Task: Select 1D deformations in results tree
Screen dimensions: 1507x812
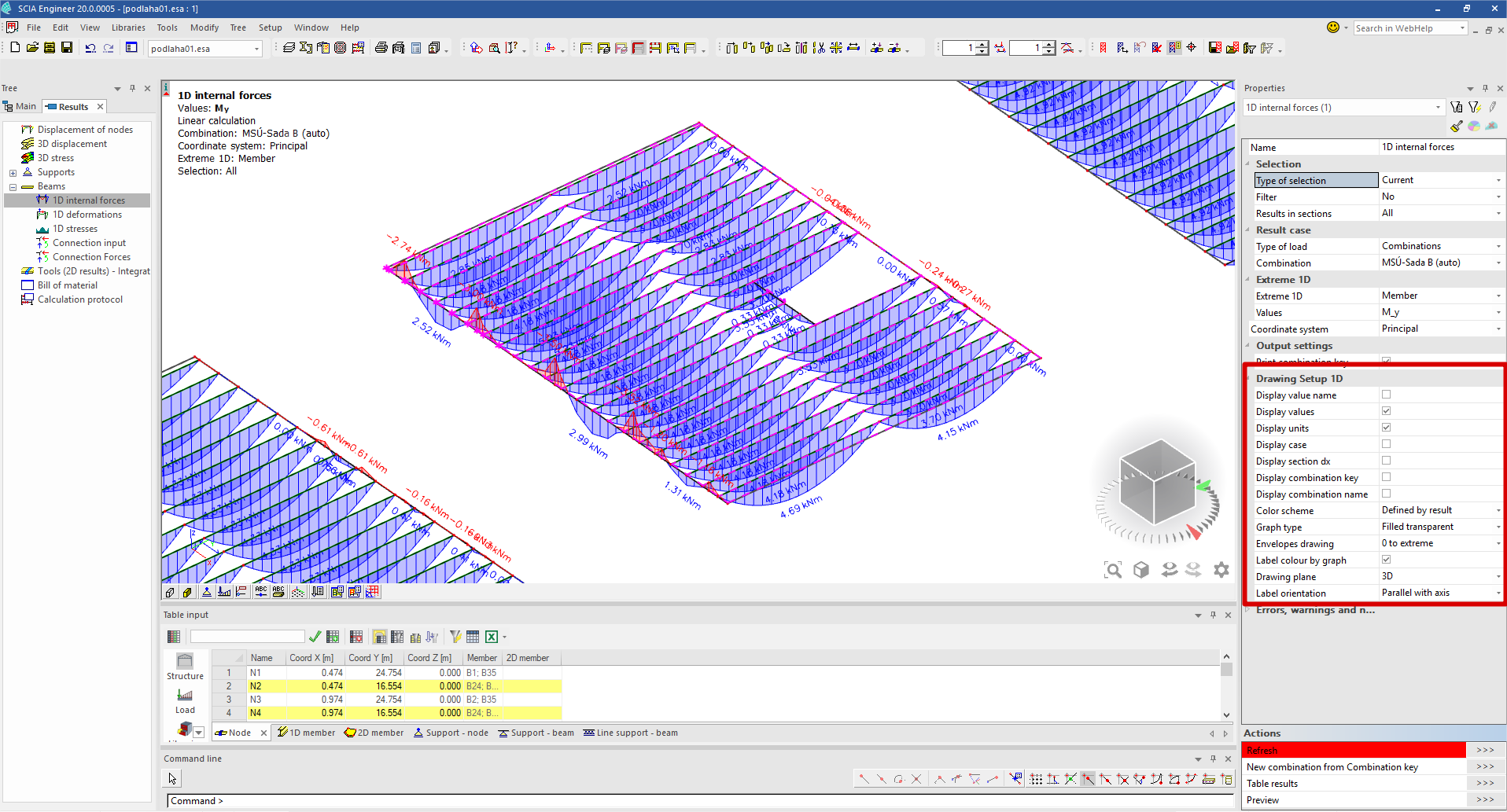Action: [87, 215]
